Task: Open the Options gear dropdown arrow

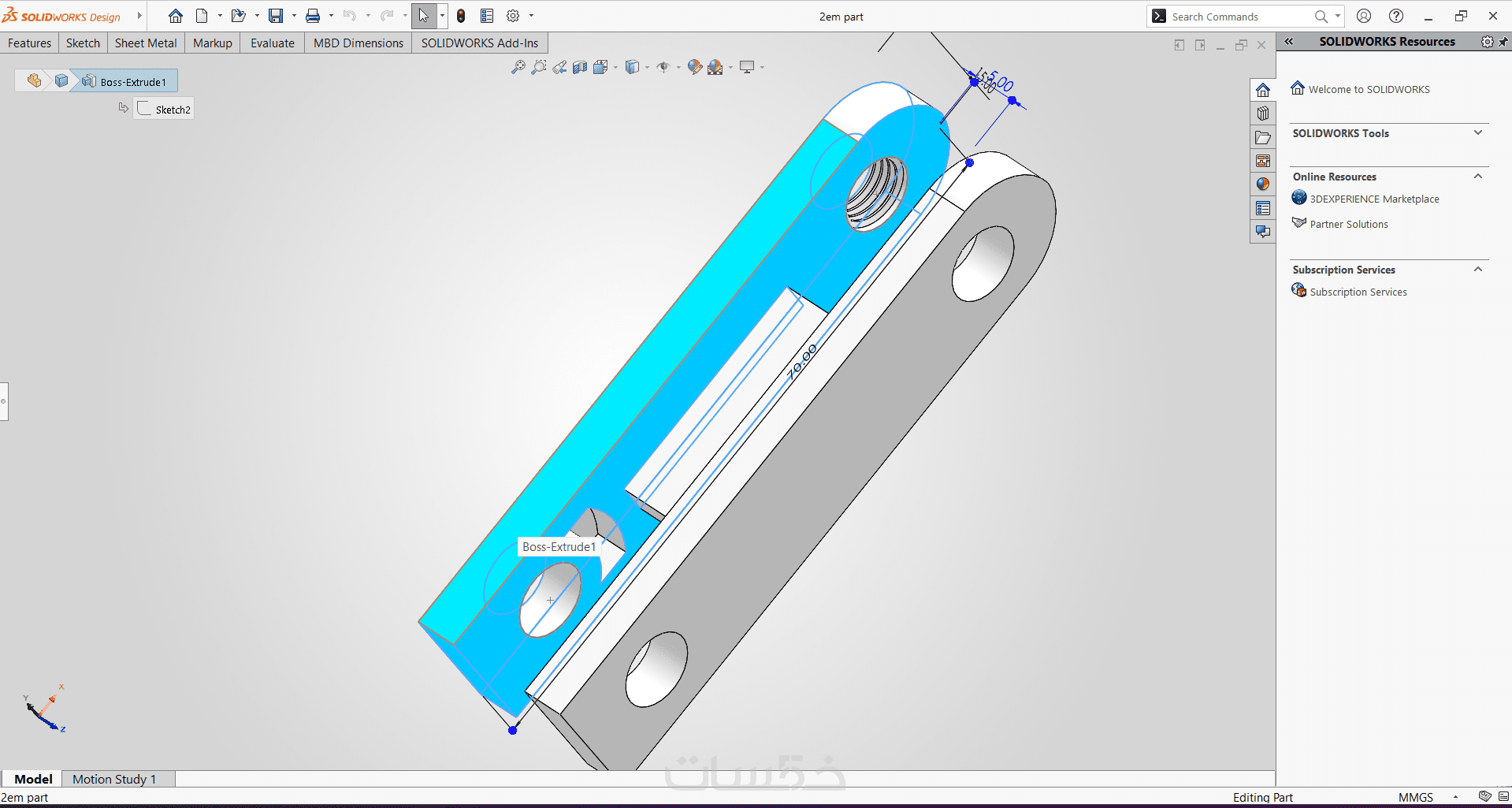Action: pyautogui.click(x=531, y=16)
